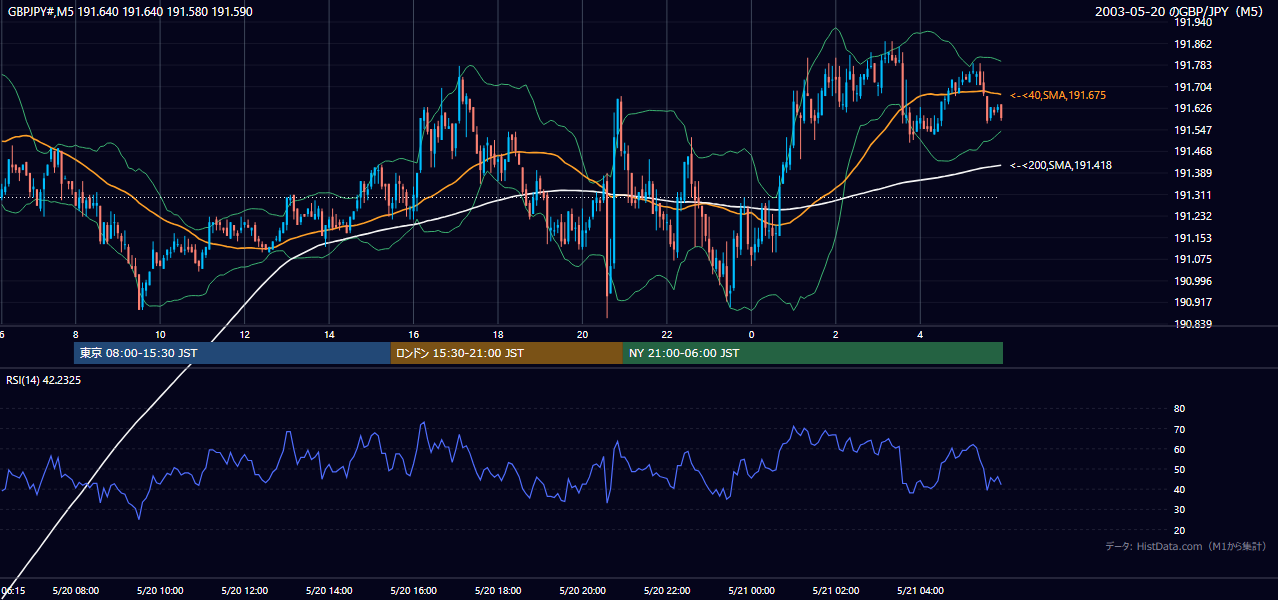The width and height of the screenshot is (1278, 600).
Task: Click RSI scale value 60
Action: [x=1179, y=449]
